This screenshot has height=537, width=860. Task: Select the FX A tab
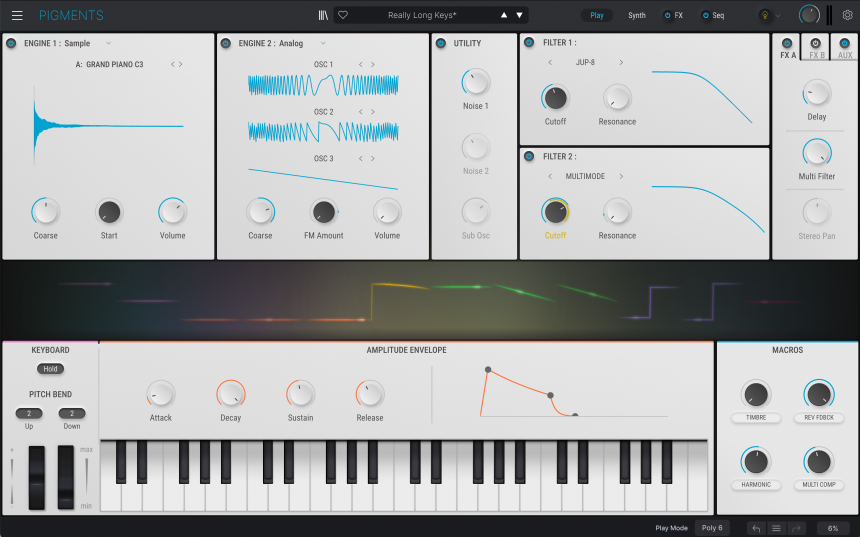[x=788, y=55]
